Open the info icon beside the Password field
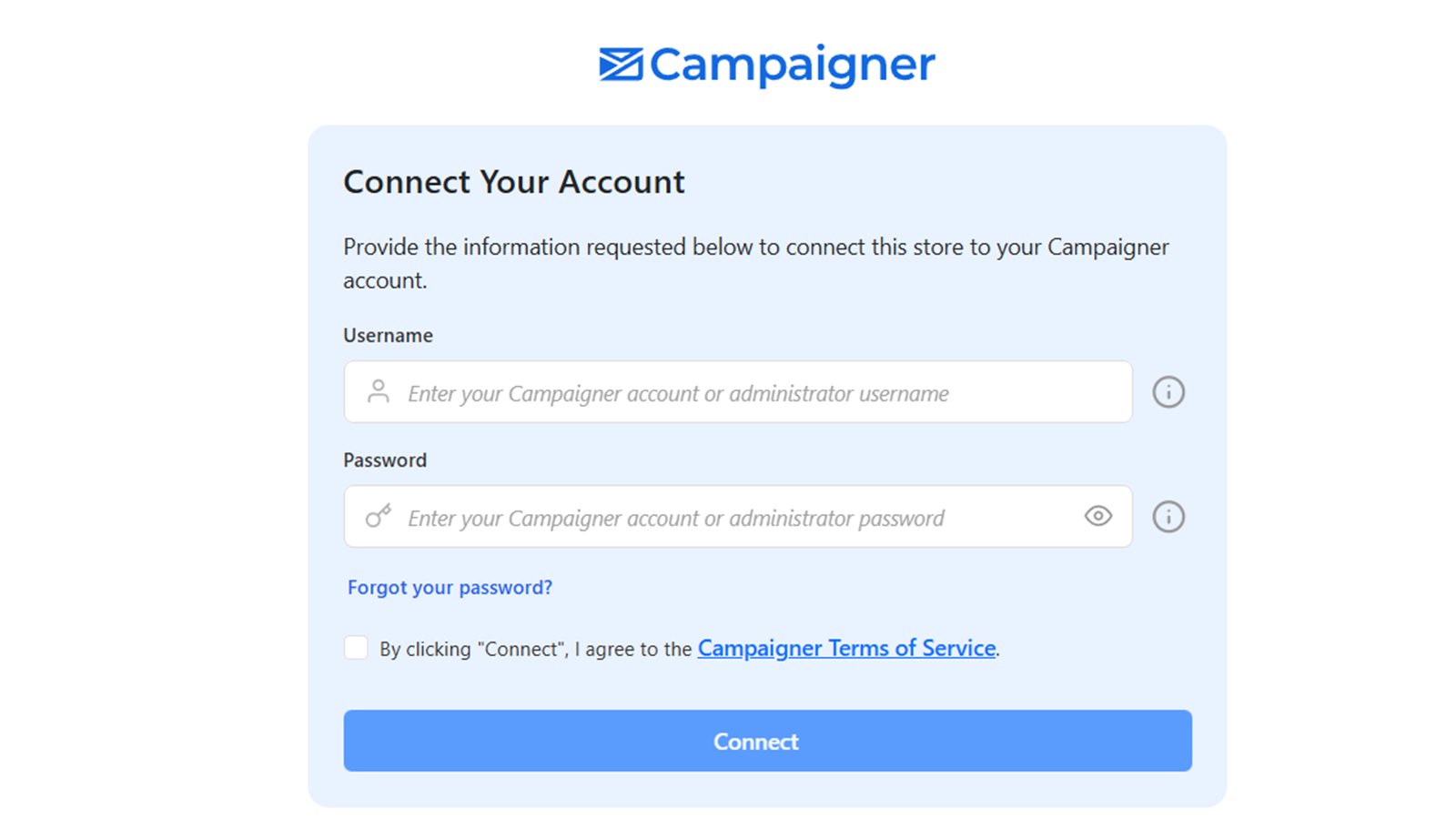Screen dimensions: 1456x819 pos(1168,516)
